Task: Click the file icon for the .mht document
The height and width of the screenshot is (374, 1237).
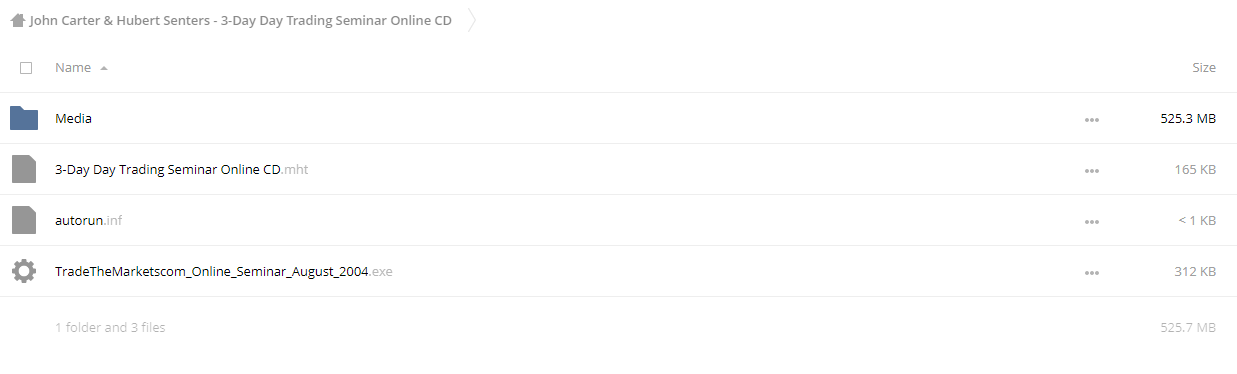Action: [x=24, y=169]
